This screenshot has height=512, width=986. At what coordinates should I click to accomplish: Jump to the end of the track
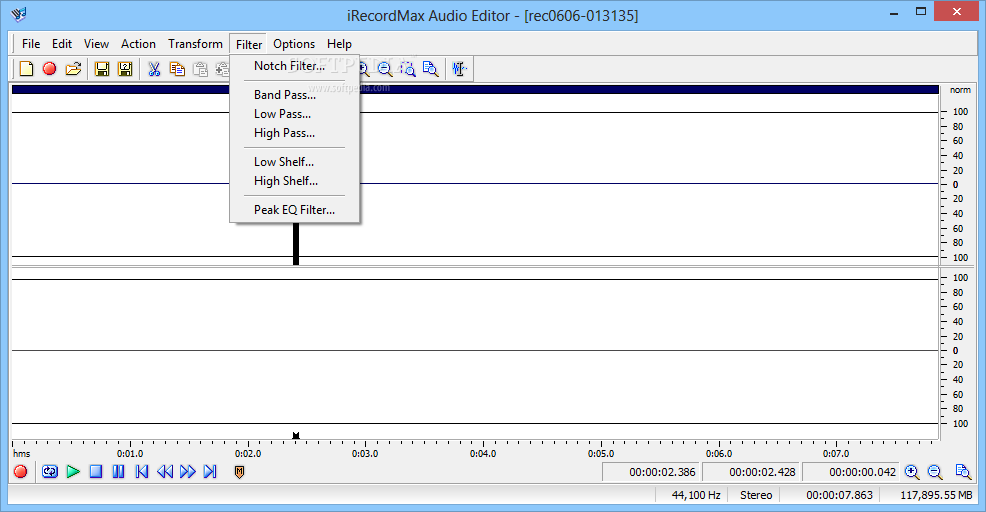[210, 471]
